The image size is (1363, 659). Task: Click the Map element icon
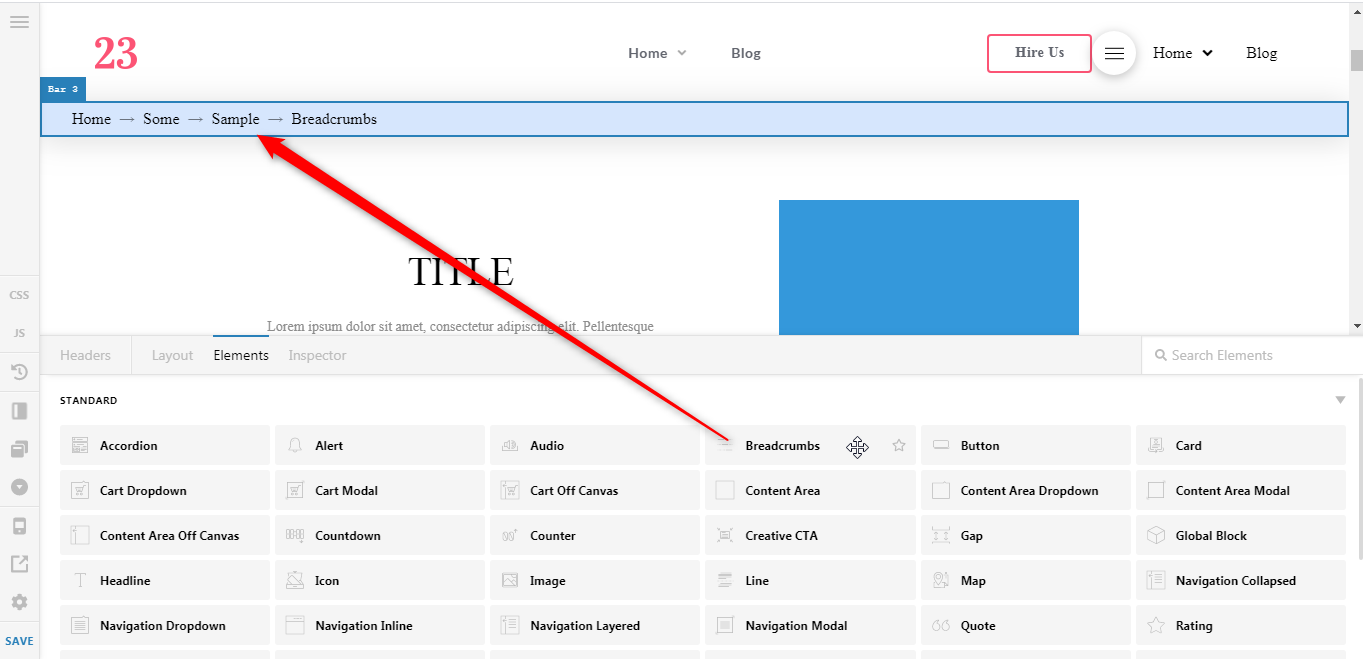[940, 581]
